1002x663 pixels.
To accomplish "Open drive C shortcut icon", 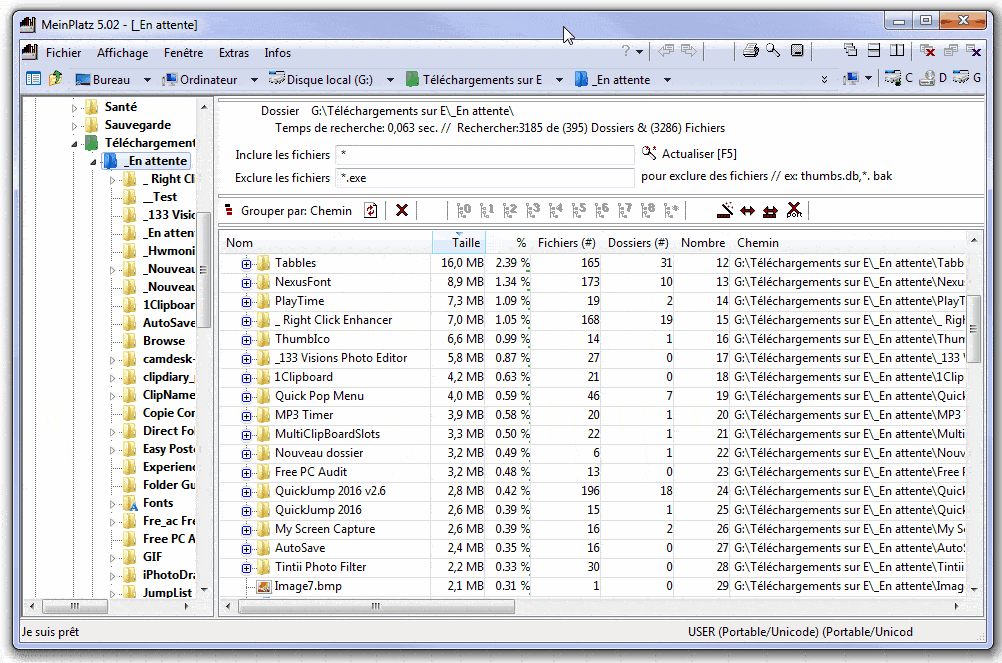I will [898, 78].
